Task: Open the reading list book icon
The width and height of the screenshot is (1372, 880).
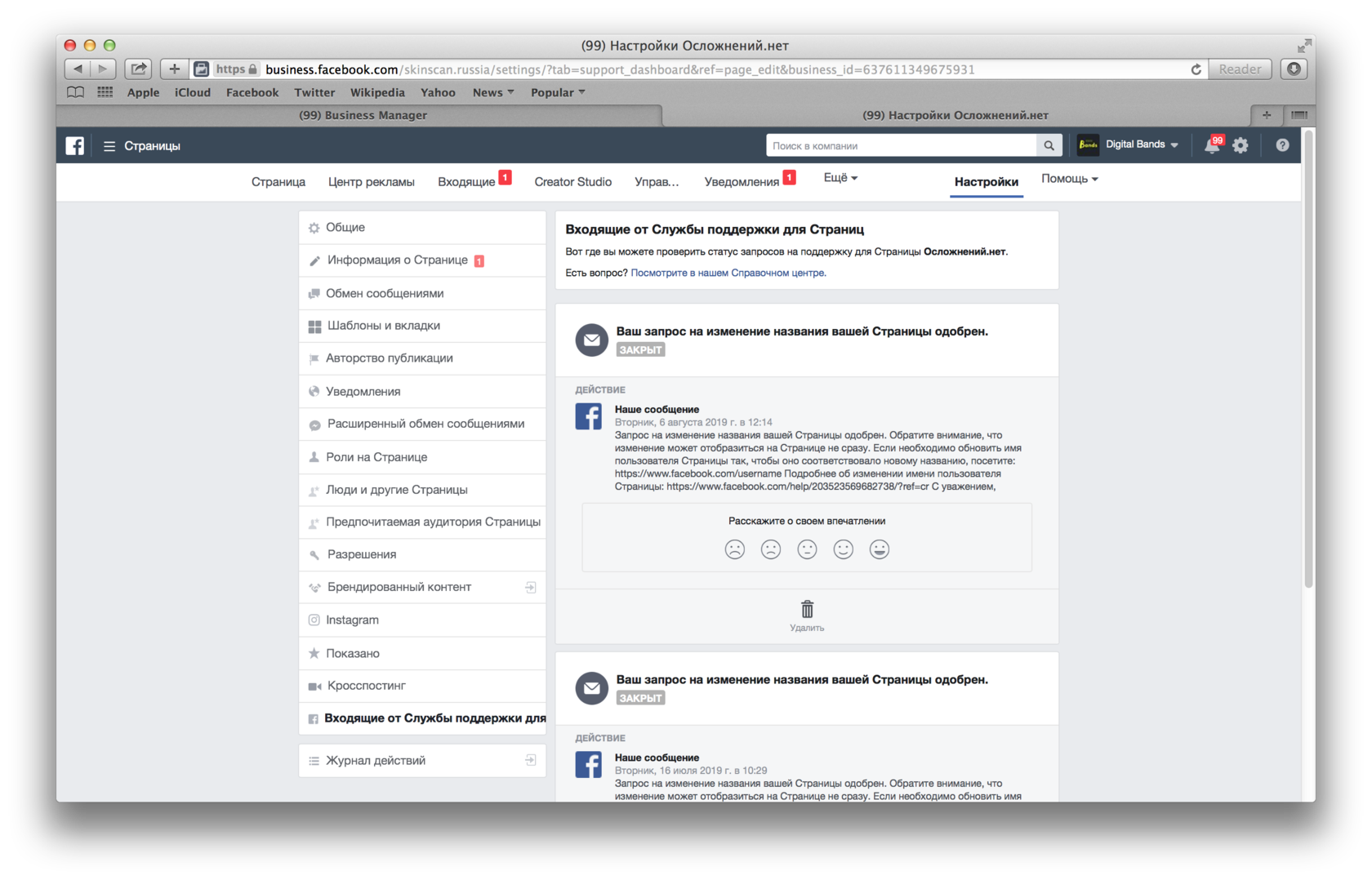Action: click(x=75, y=92)
